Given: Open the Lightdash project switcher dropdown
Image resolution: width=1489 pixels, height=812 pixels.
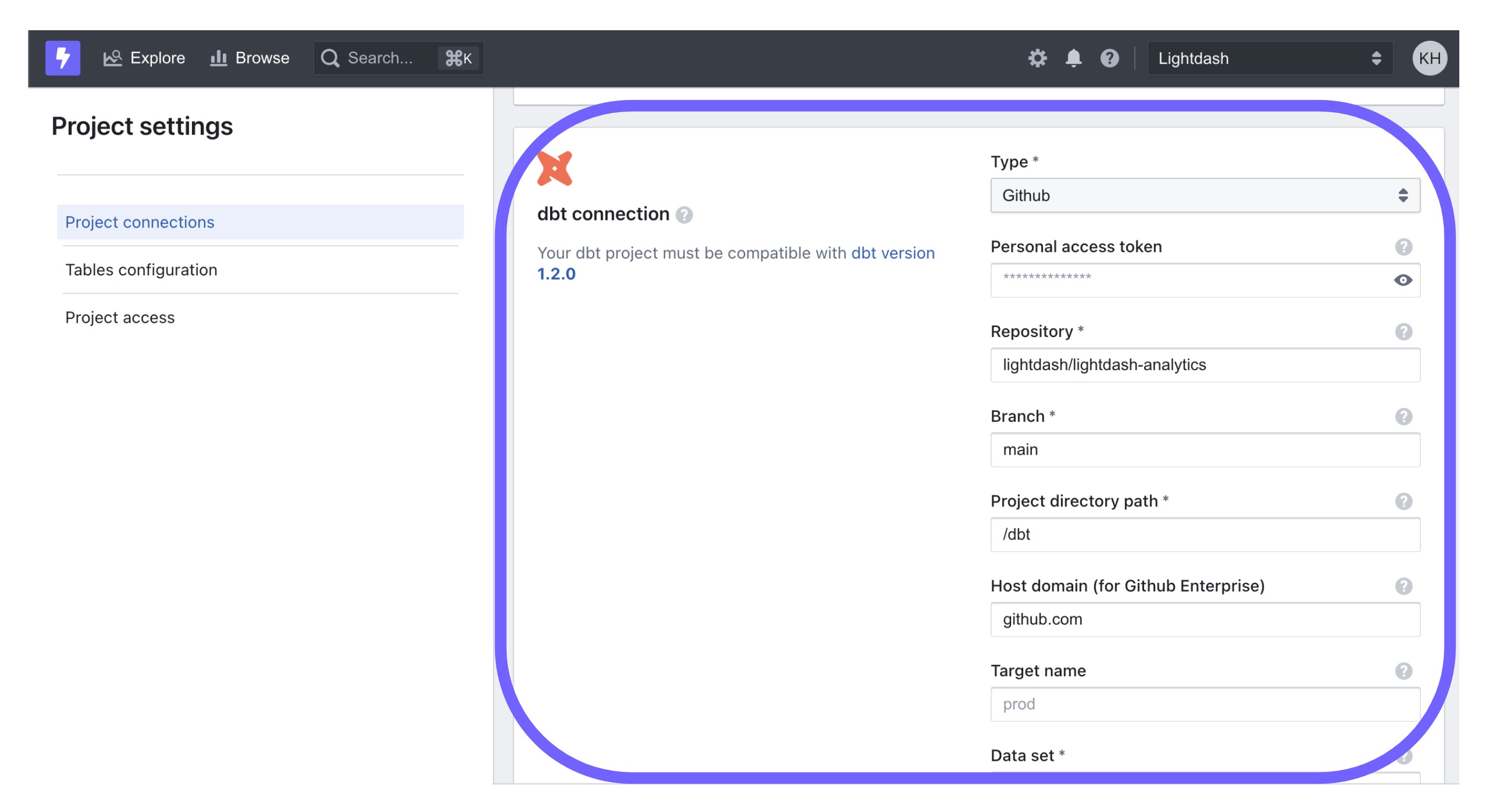Looking at the screenshot, I should pyautogui.click(x=1270, y=58).
